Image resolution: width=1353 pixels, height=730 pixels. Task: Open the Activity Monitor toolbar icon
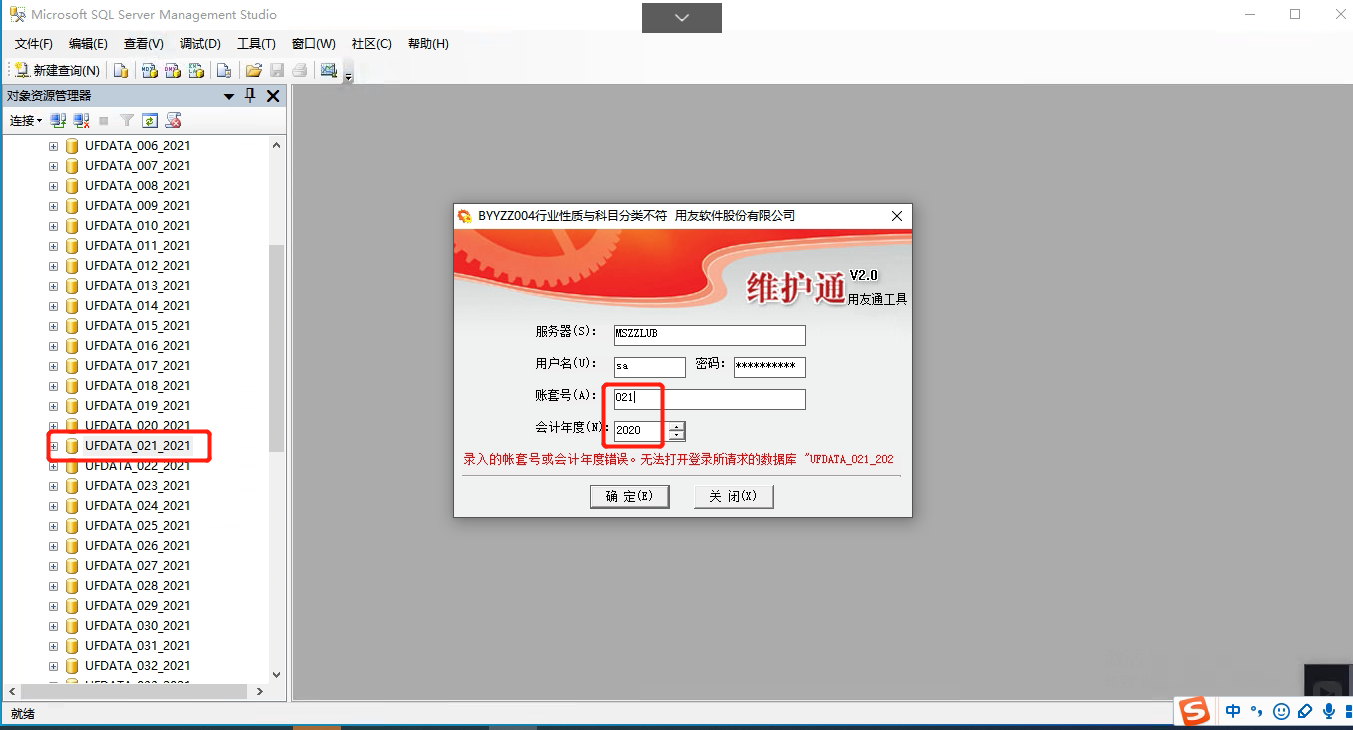coord(328,70)
